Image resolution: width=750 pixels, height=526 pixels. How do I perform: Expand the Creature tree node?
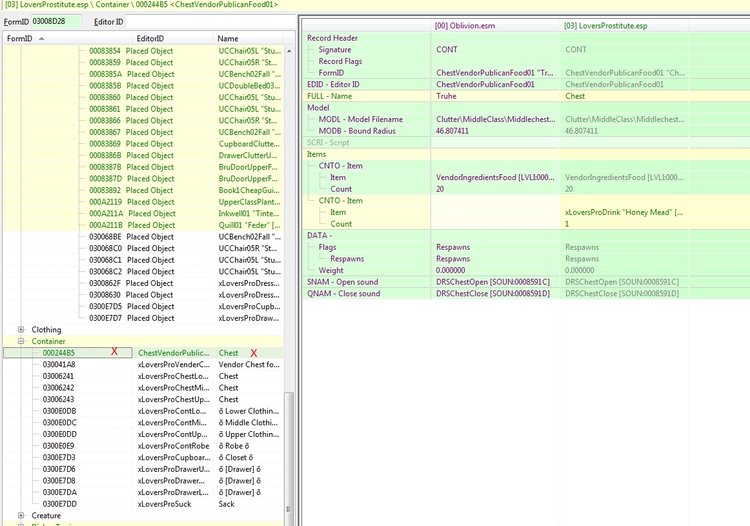pyautogui.click(x=21, y=515)
